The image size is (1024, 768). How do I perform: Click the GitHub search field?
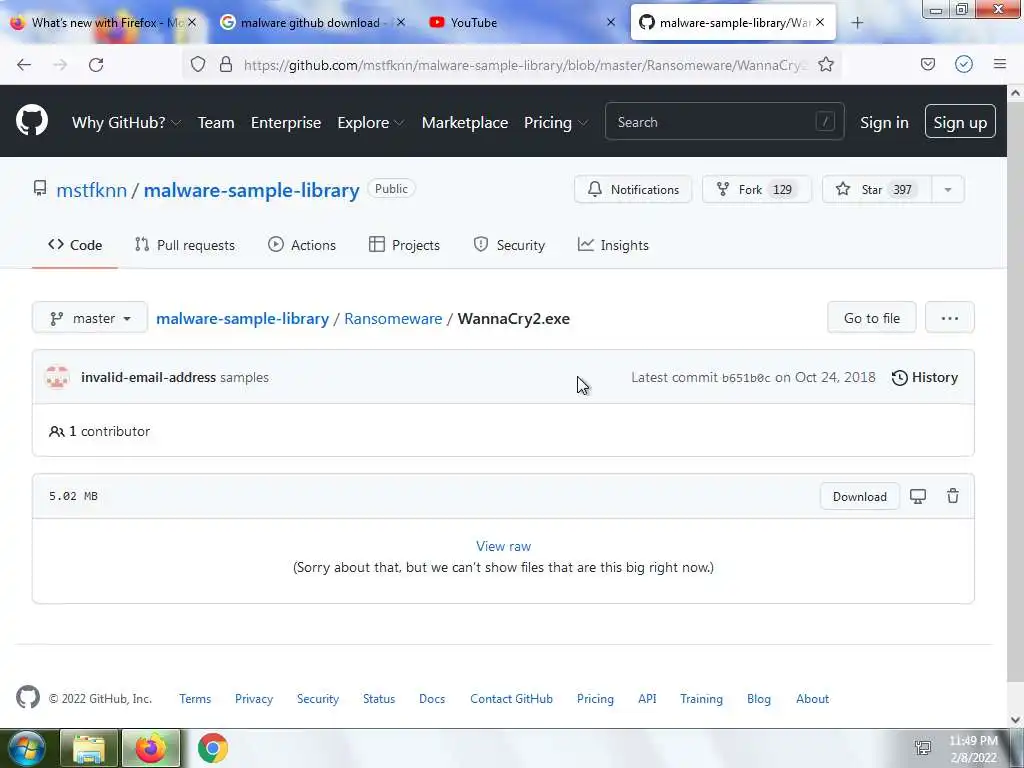point(724,122)
